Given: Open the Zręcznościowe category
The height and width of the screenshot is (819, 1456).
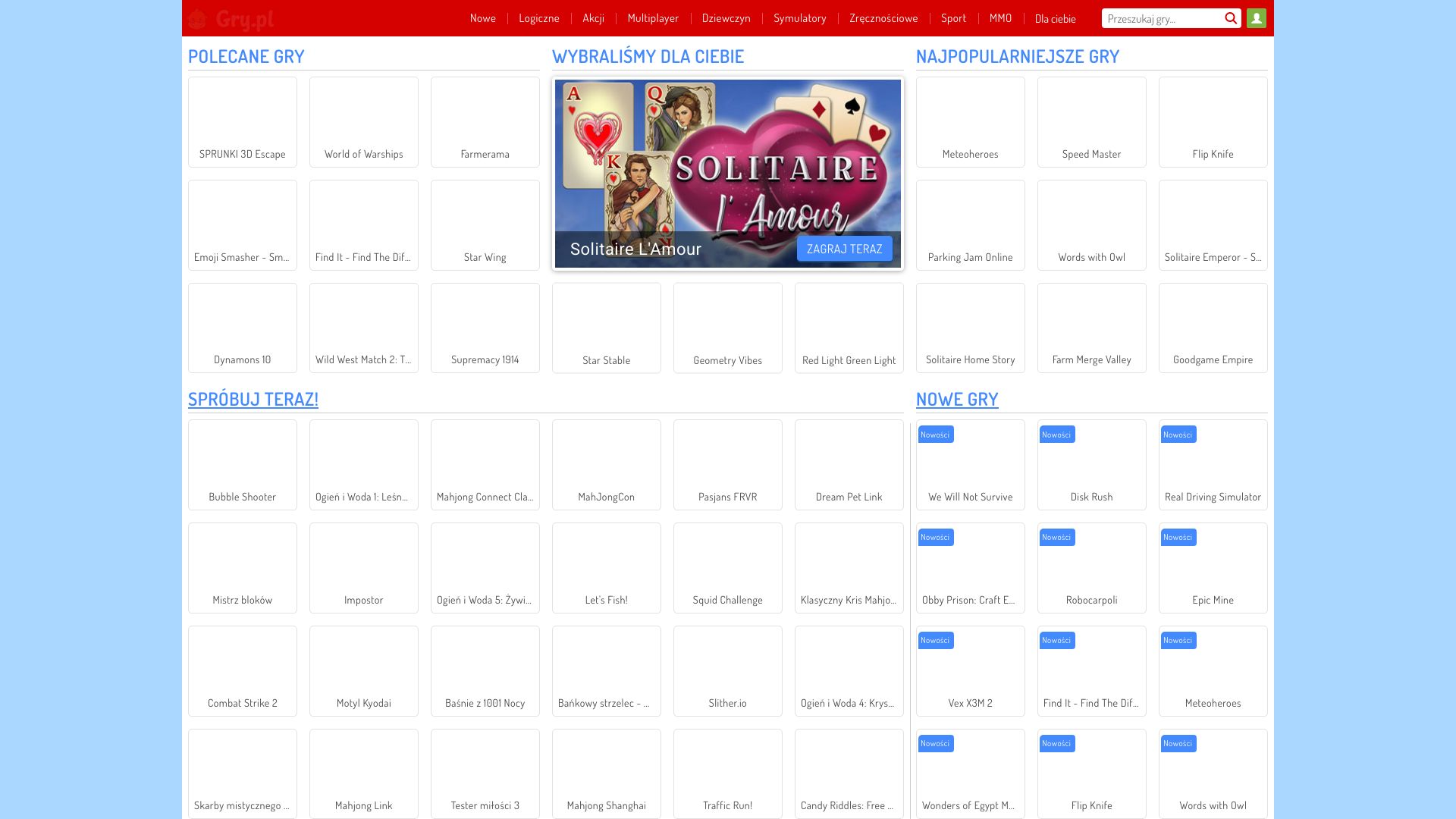Looking at the screenshot, I should coord(883,18).
